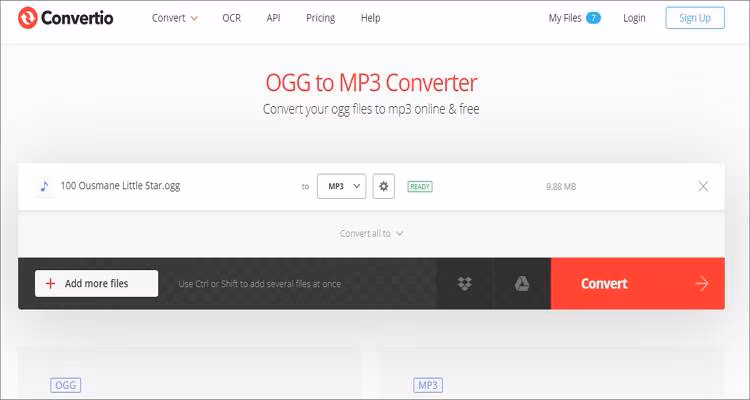The width and height of the screenshot is (750, 400).
Task: Open the settings gear for the ogg file
Action: tap(384, 186)
